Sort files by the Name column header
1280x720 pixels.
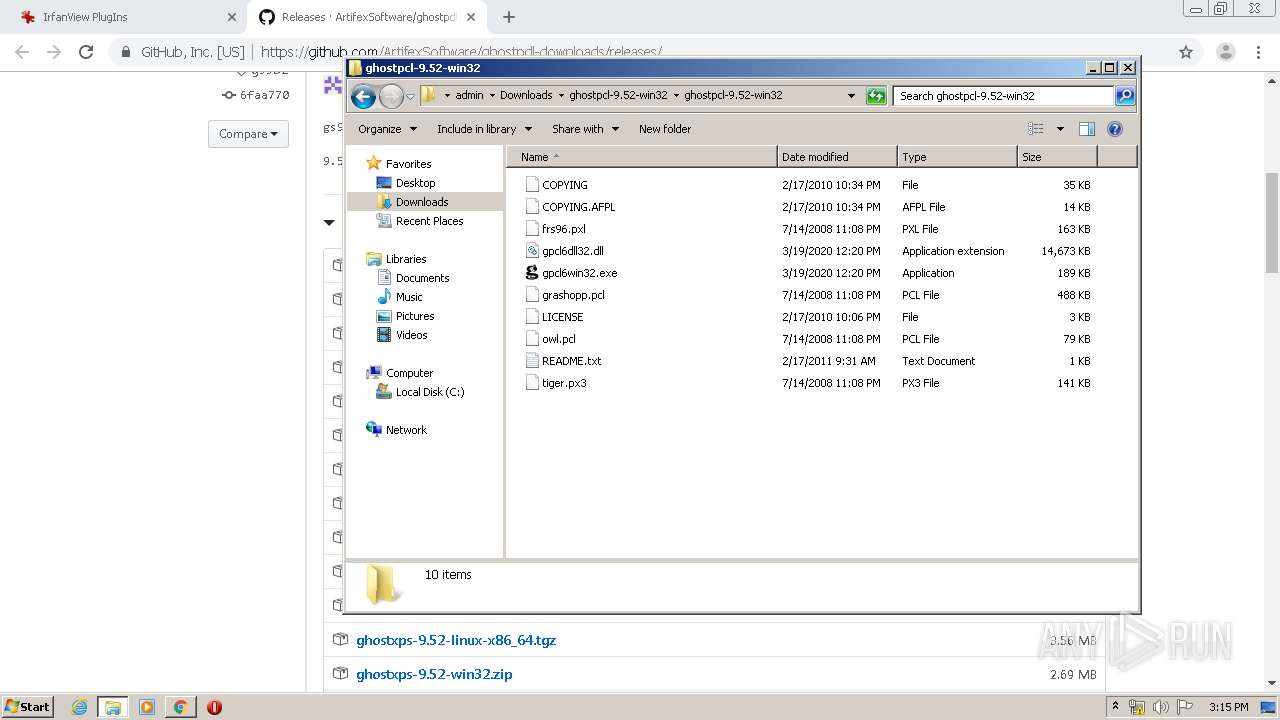641,157
